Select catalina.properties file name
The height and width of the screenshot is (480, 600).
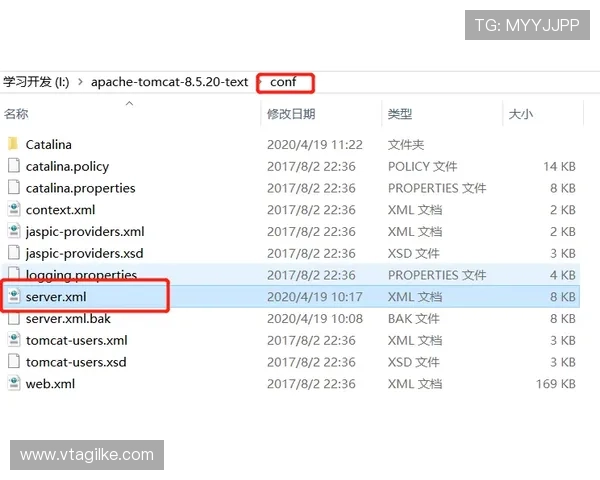[x=80, y=188]
